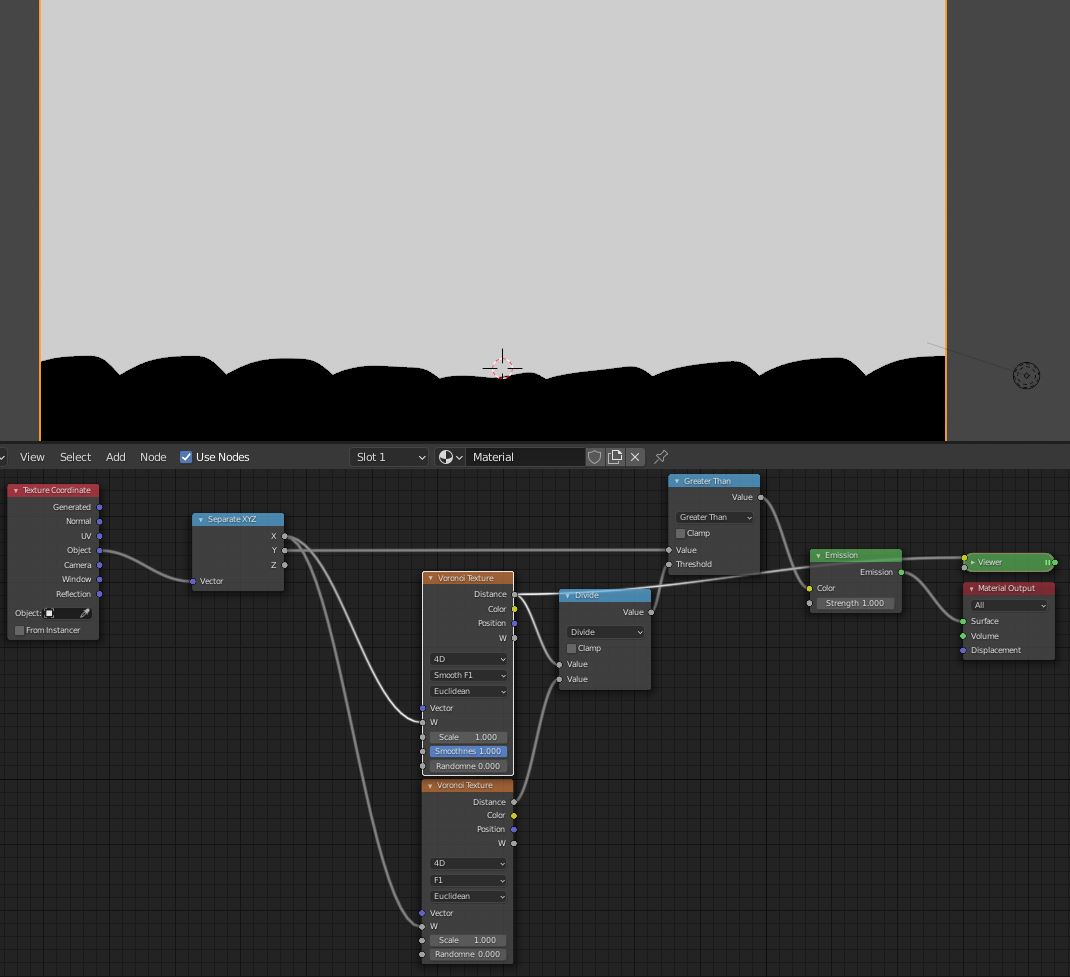Unlink material with the X button
Image resolution: width=1070 pixels, height=977 pixels.
pyautogui.click(x=635, y=457)
